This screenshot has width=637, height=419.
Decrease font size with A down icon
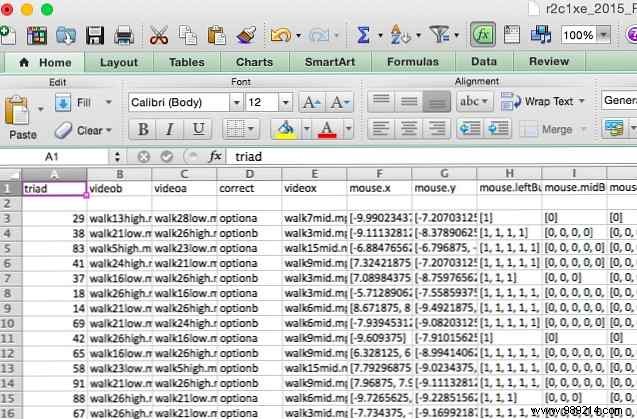pos(340,102)
